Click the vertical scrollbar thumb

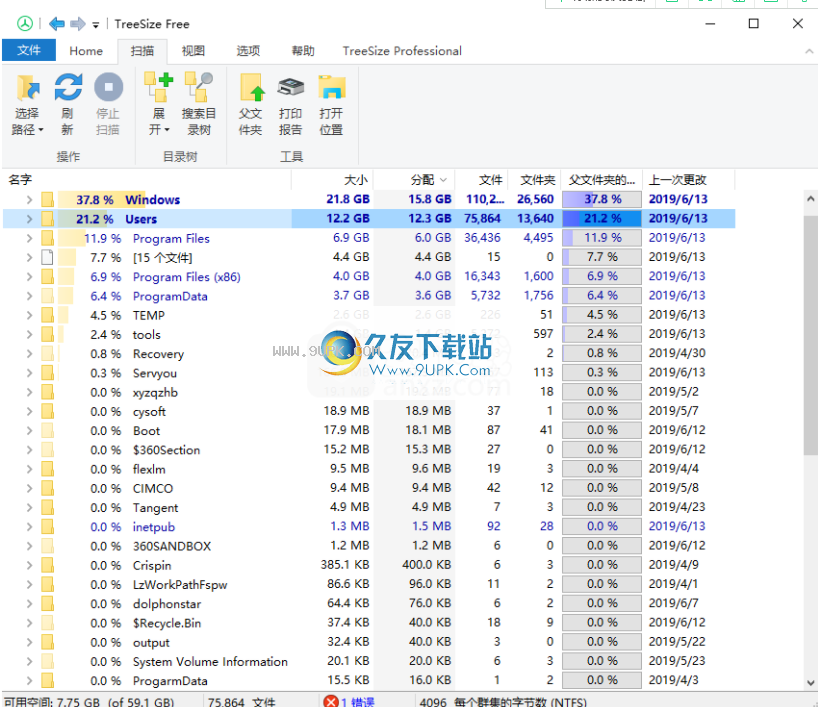click(810, 334)
